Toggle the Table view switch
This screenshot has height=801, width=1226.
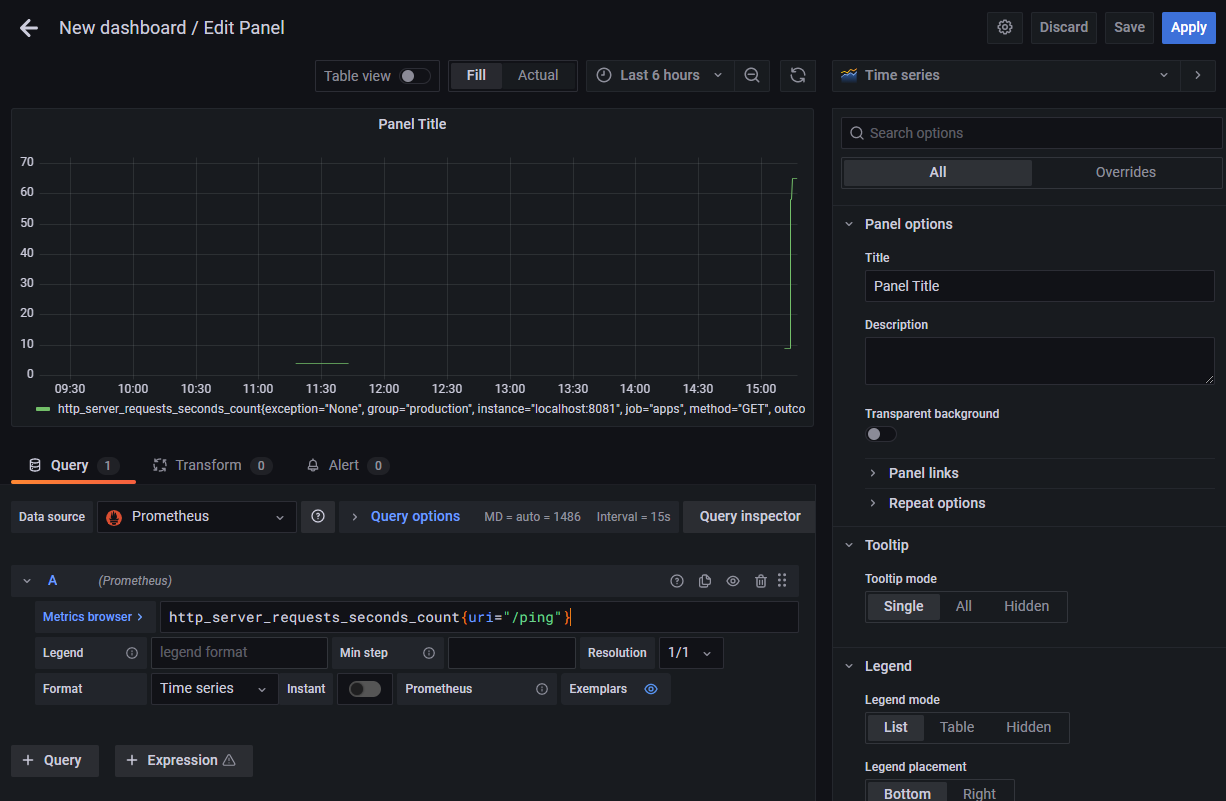tap(415, 76)
